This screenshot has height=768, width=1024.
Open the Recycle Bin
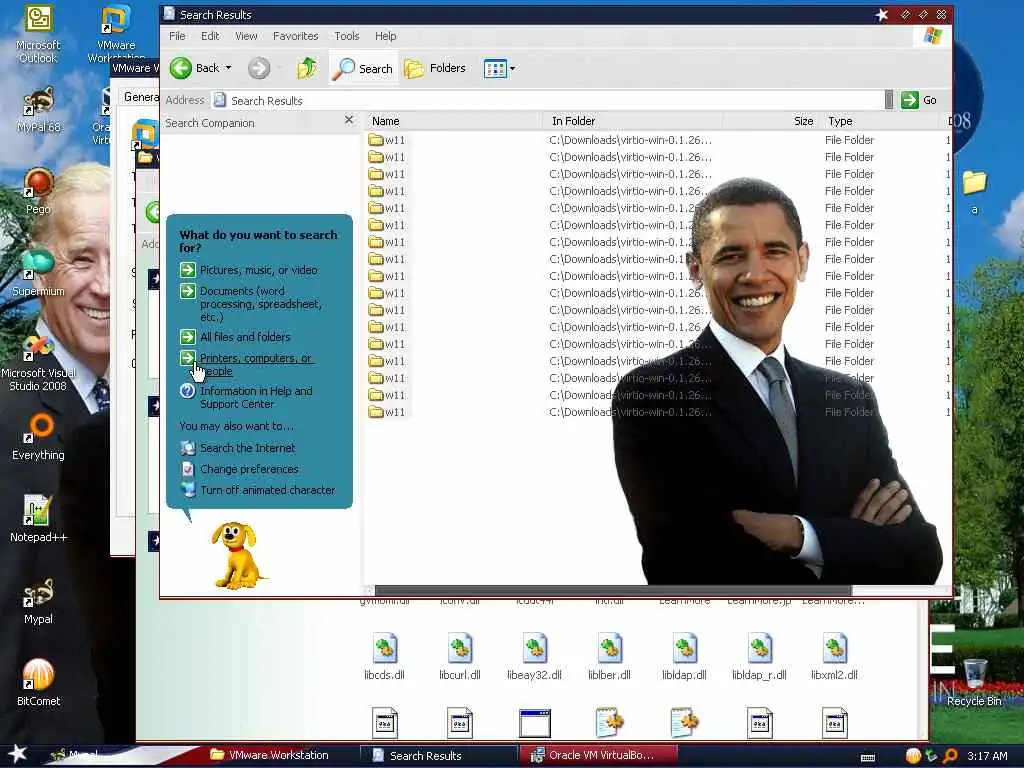click(x=974, y=683)
